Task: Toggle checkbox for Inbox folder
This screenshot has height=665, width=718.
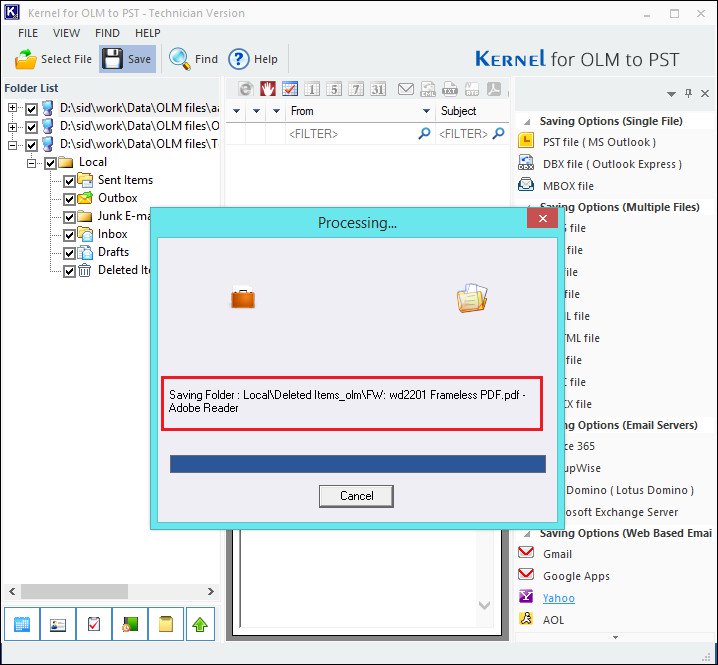Action: (x=69, y=235)
